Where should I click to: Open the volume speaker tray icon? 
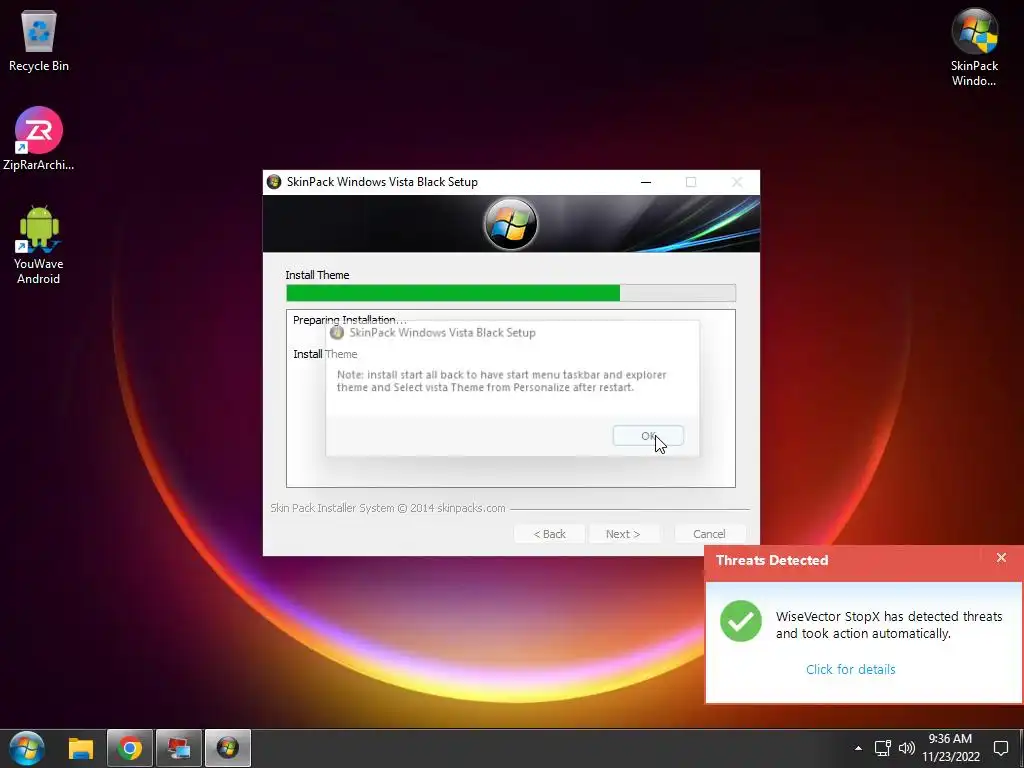[x=906, y=748]
